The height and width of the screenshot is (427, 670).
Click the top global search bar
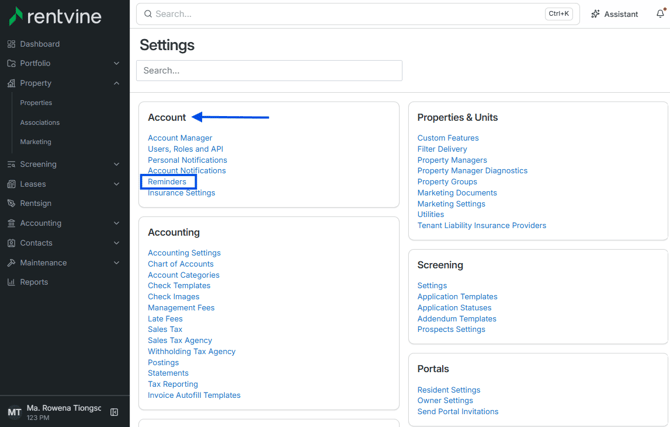358,14
